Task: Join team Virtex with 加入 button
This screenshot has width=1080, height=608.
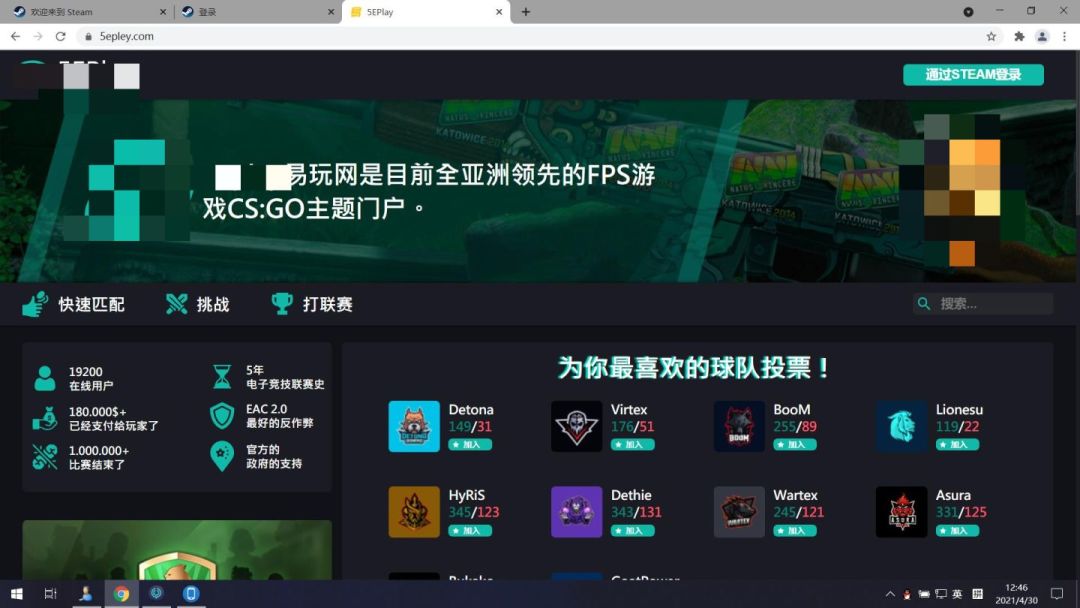Action: (x=632, y=445)
